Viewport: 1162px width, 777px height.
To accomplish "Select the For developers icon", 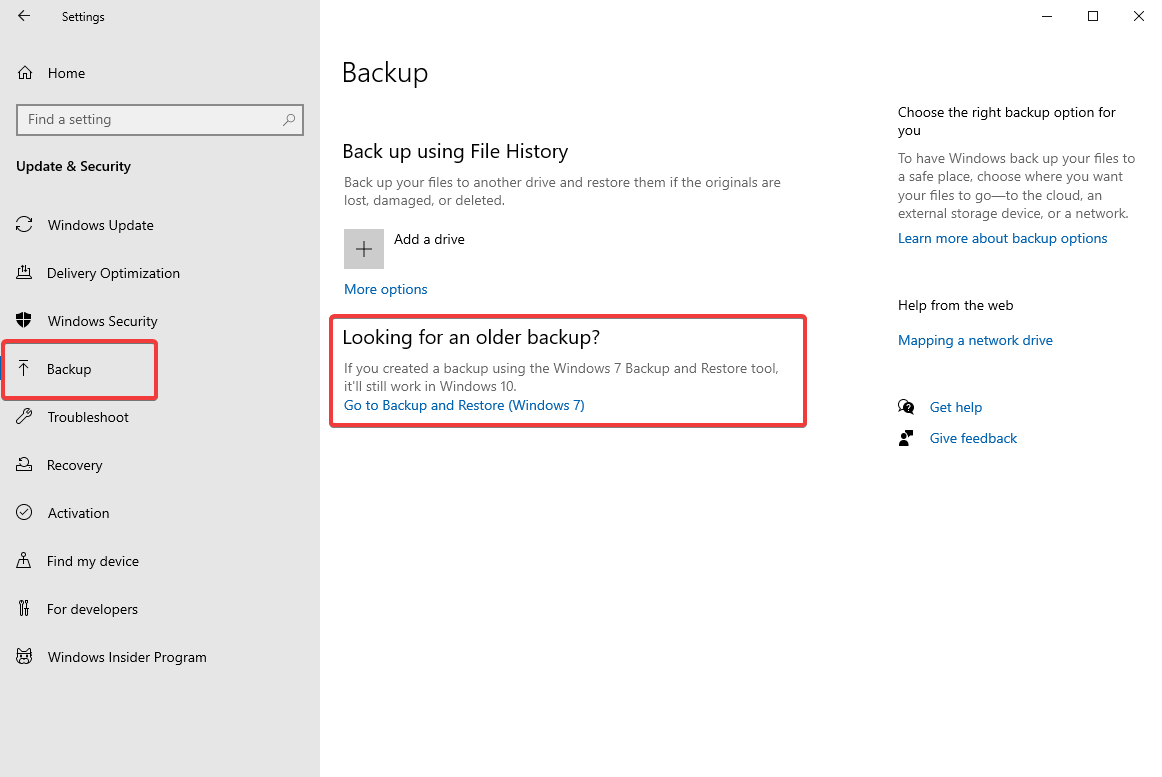I will point(24,609).
